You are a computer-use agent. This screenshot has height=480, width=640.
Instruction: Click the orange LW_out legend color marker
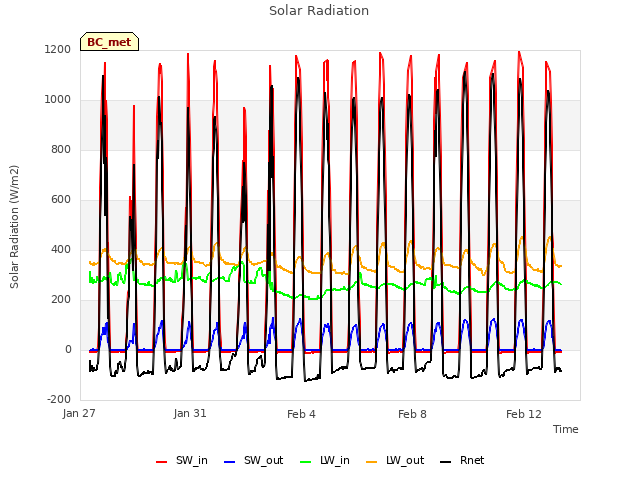click(x=372, y=462)
